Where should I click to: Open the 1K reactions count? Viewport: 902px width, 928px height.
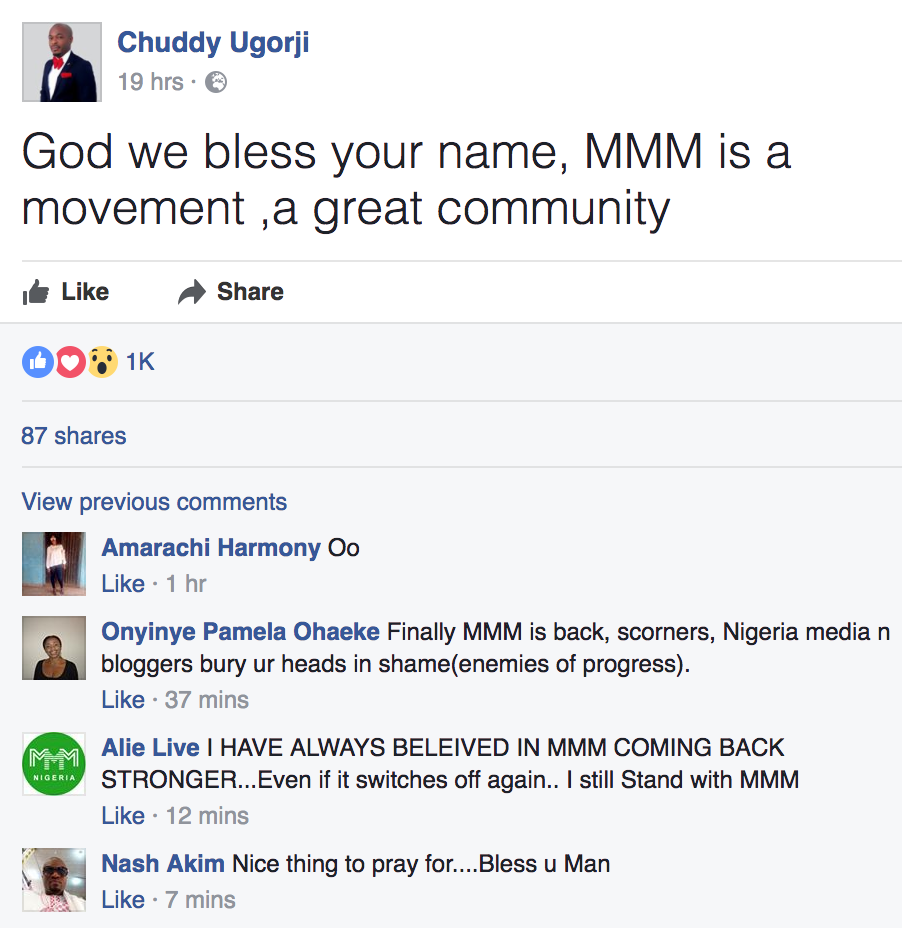[x=140, y=362]
